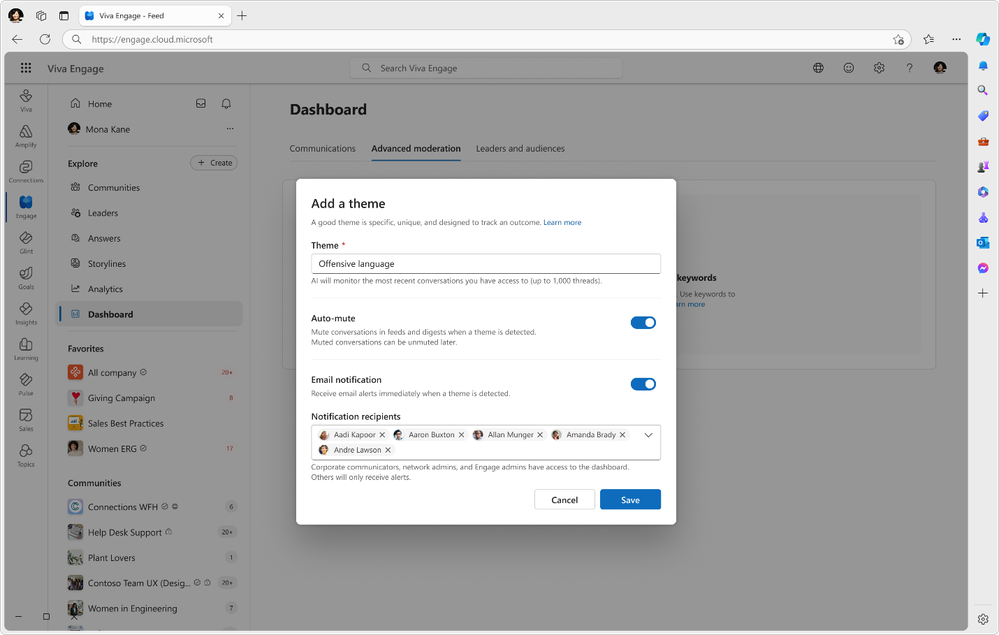Open a new browser tab
This screenshot has height=635, width=999.
coord(242,16)
